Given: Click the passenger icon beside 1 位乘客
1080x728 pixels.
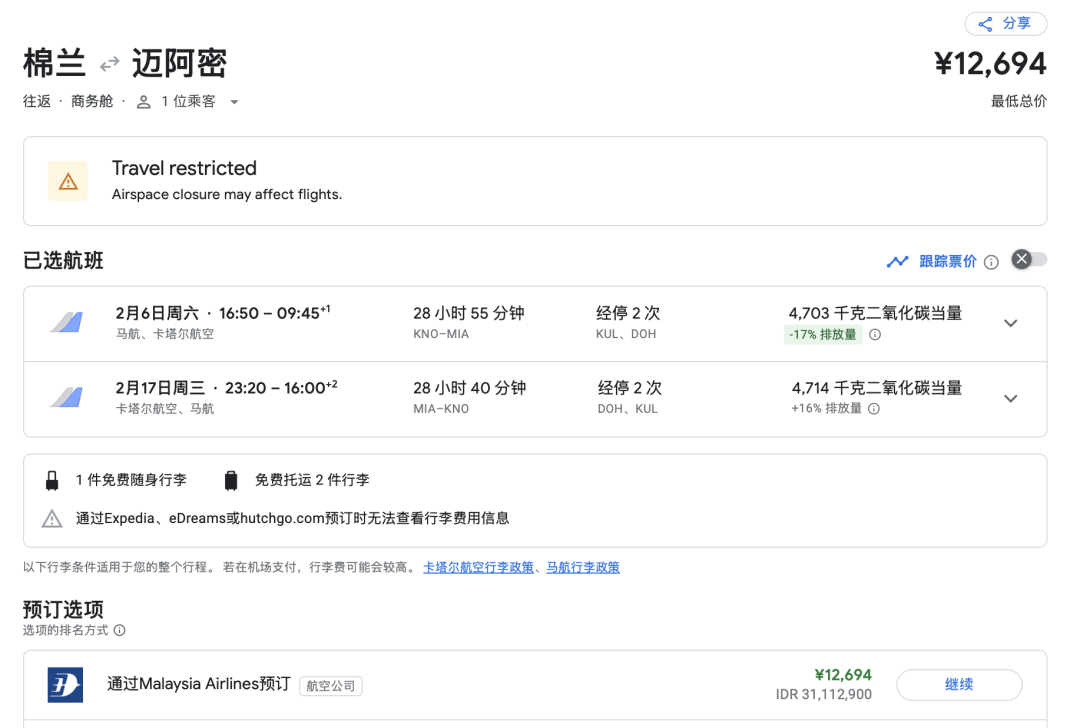Looking at the screenshot, I should (143, 101).
